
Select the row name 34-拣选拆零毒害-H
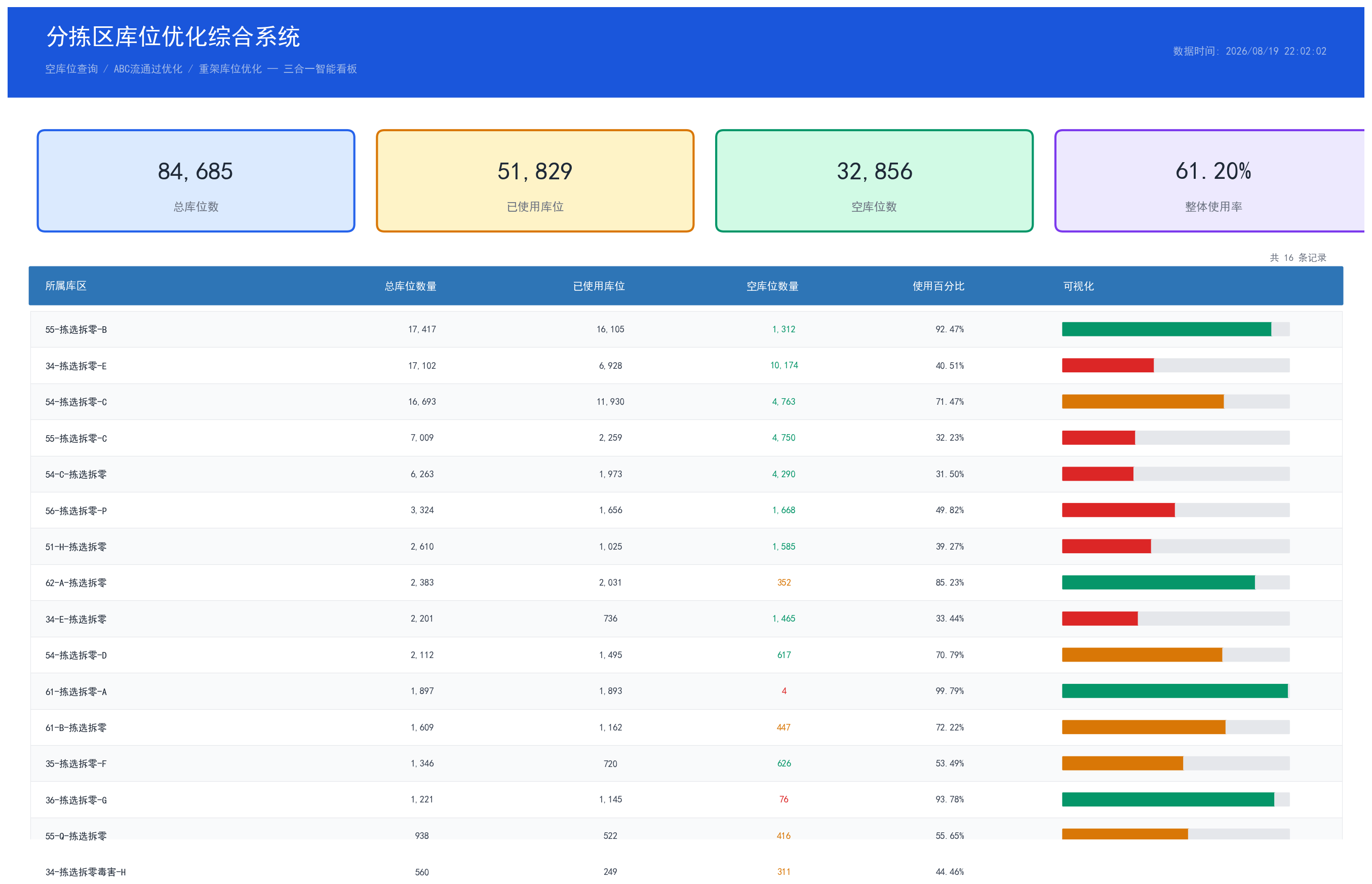point(86,872)
